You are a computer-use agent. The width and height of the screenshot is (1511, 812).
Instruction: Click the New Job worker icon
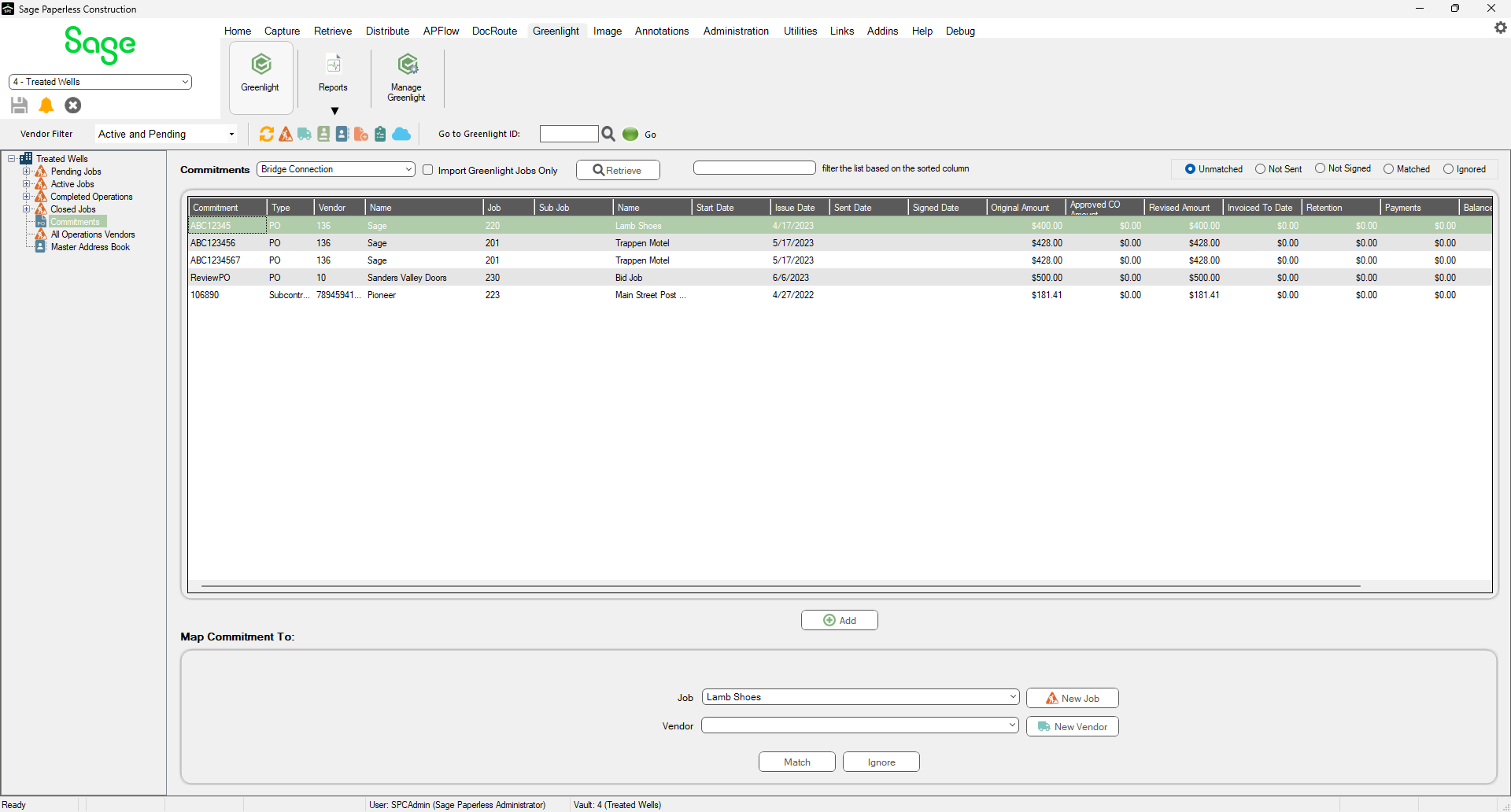(x=1052, y=698)
